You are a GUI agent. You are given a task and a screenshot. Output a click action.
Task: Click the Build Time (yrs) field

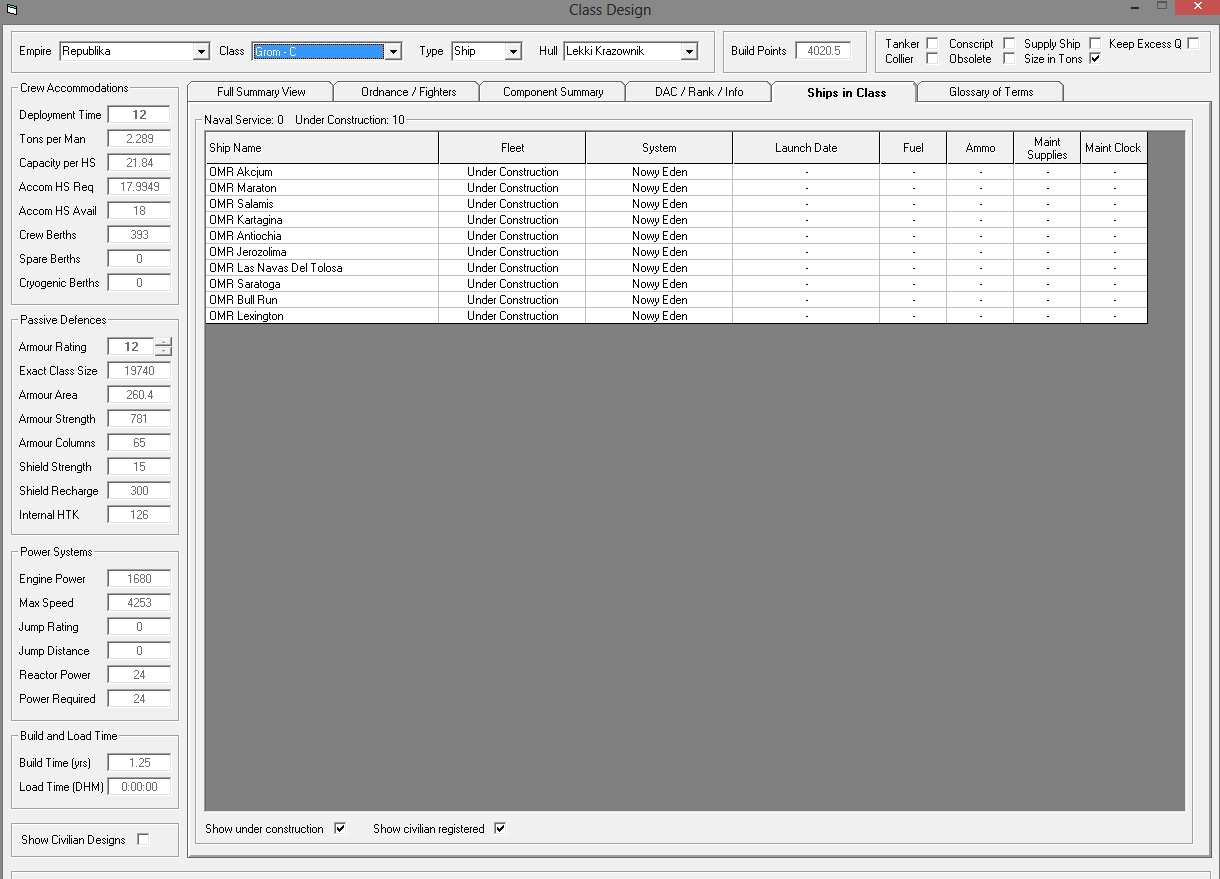(x=139, y=763)
